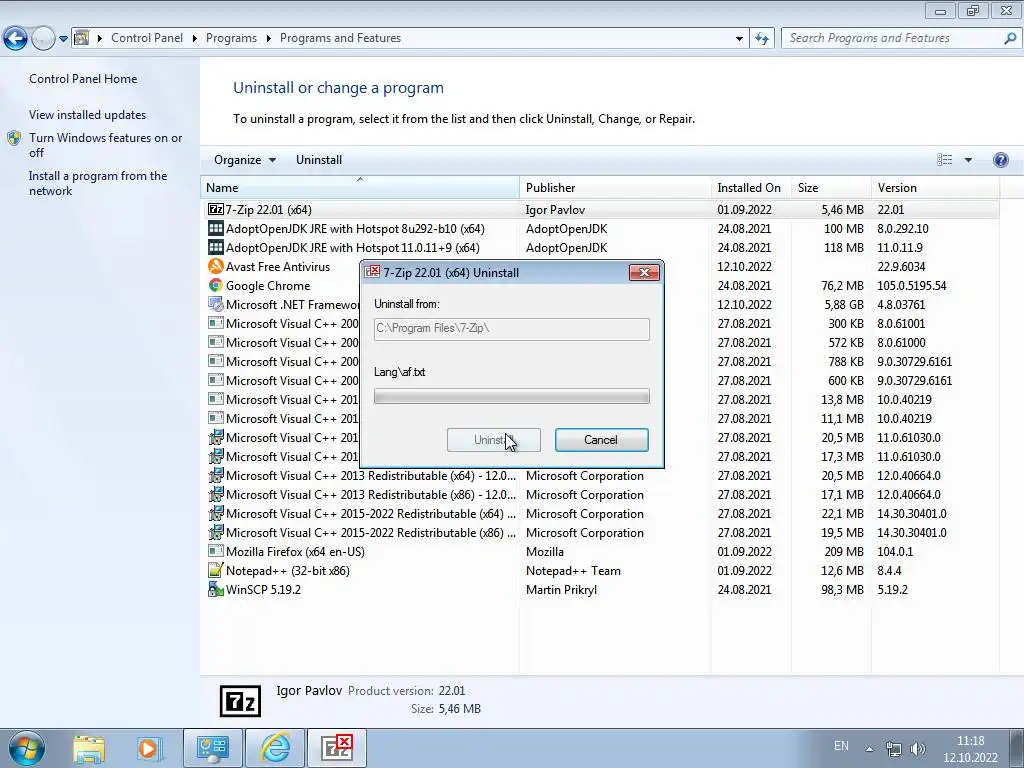The height and width of the screenshot is (768, 1024).
Task: Select the WinSCP 5.19.2 row
Action: click(600, 589)
